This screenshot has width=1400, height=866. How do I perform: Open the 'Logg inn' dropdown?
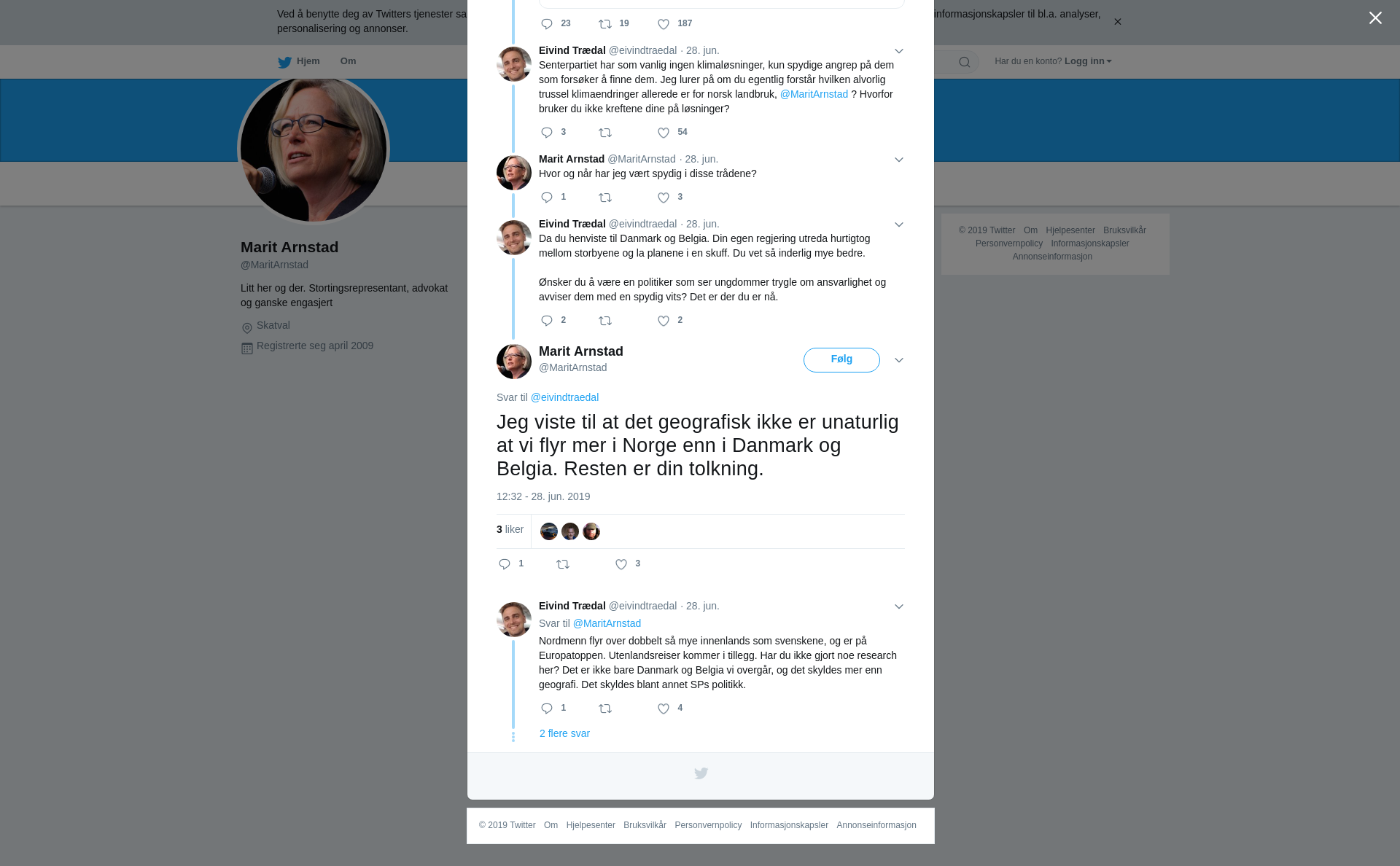pyautogui.click(x=1088, y=61)
